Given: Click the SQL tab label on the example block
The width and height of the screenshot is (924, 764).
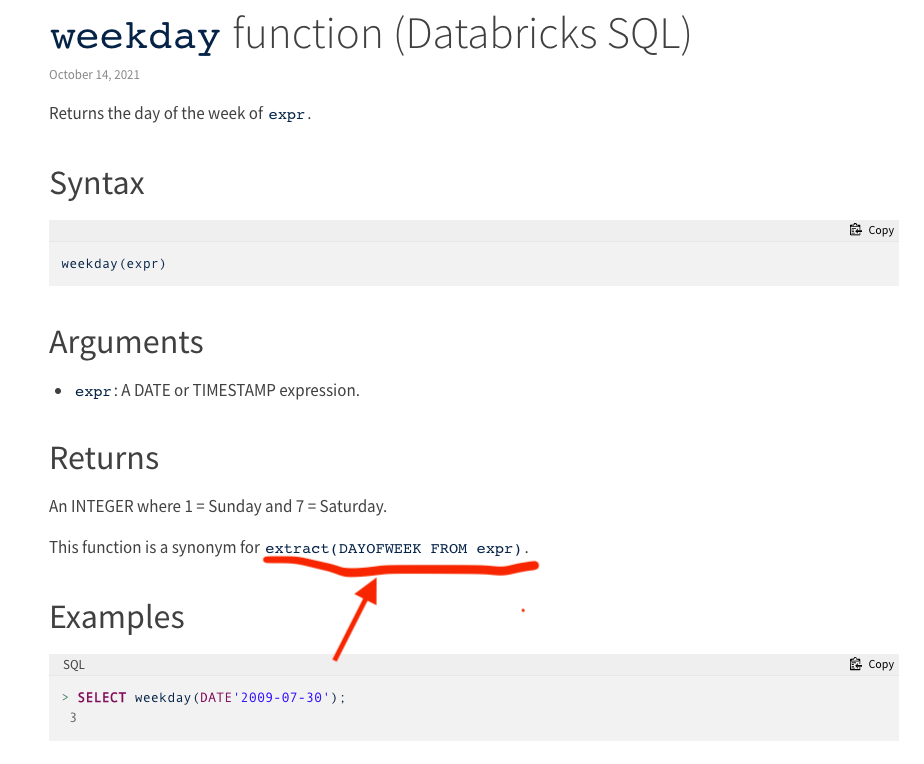Looking at the screenshot, I should pyautogui.click(x=73, y=663).
